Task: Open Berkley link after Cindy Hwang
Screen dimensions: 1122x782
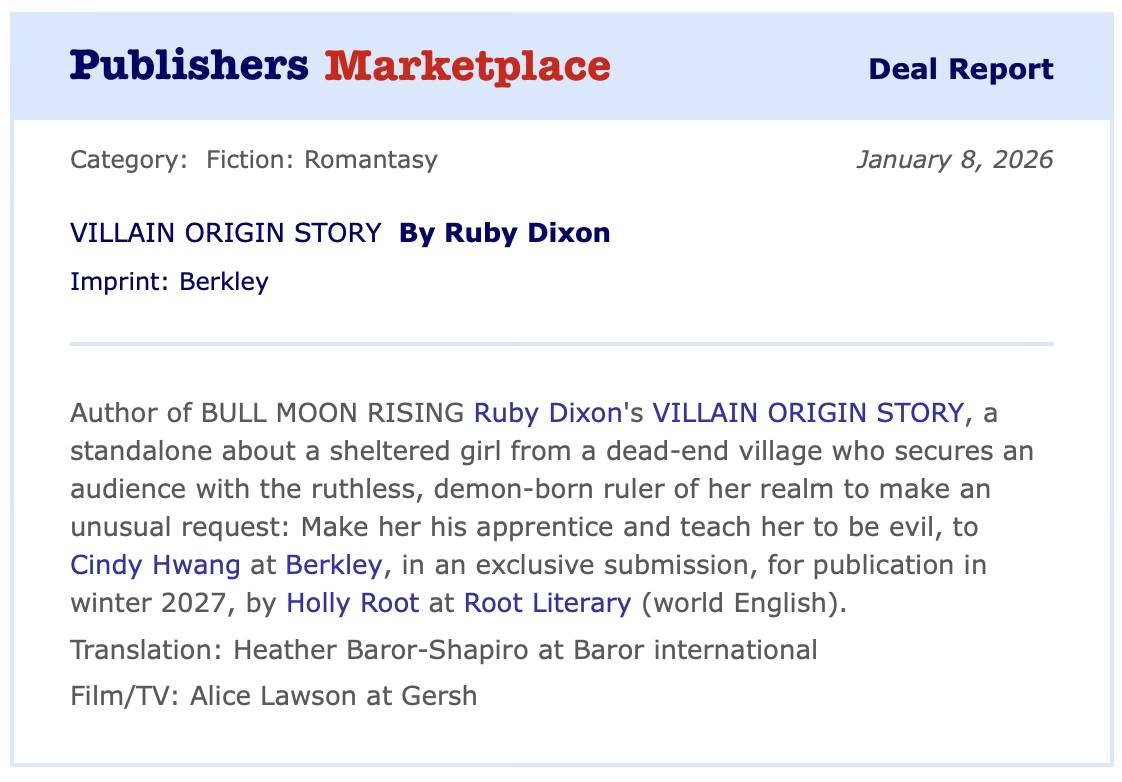Action: coord(333,565)
